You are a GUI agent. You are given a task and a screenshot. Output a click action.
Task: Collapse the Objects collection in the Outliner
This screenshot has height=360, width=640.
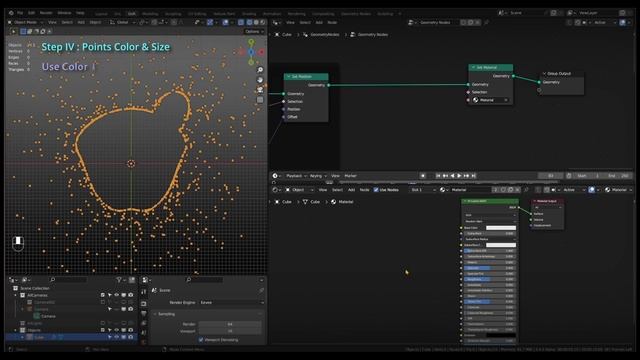point(16,330)
